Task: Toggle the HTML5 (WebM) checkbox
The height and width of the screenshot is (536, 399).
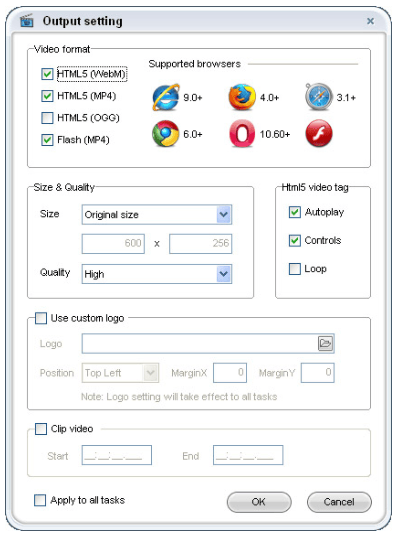Action: [47, 74]
